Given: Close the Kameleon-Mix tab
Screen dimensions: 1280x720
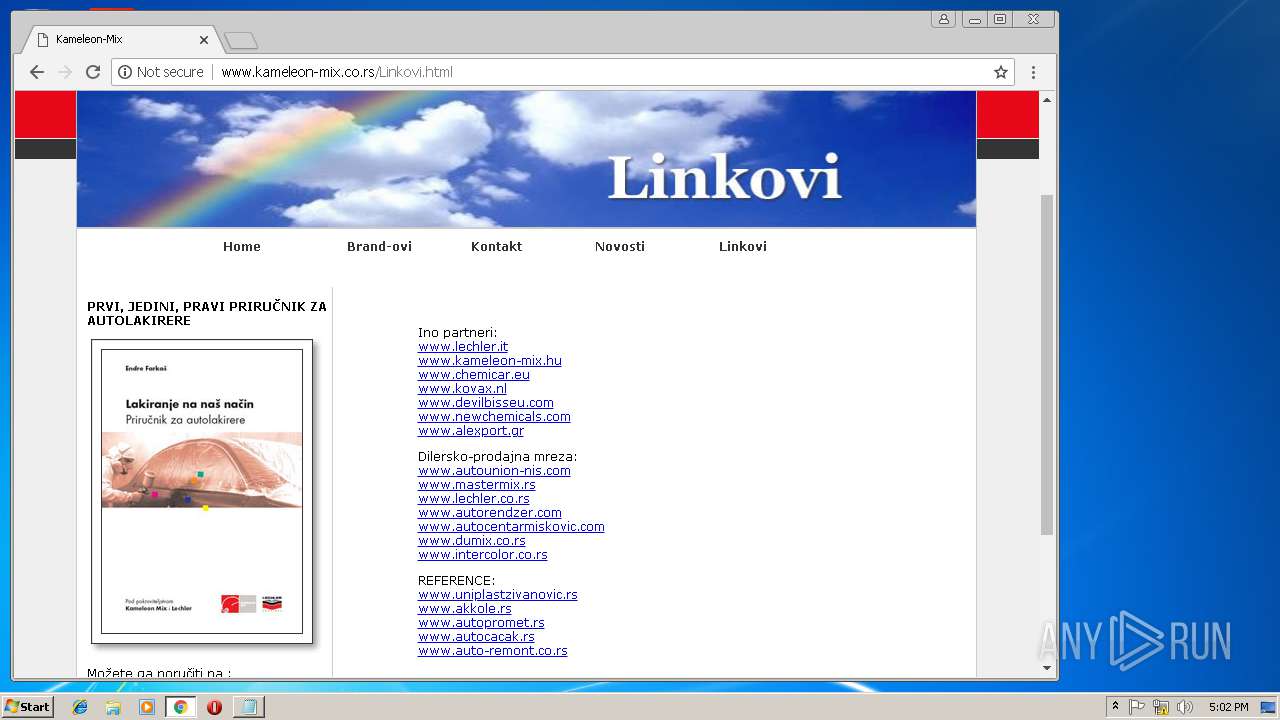Looking at the screenshot, I should (x=204, y=40).
